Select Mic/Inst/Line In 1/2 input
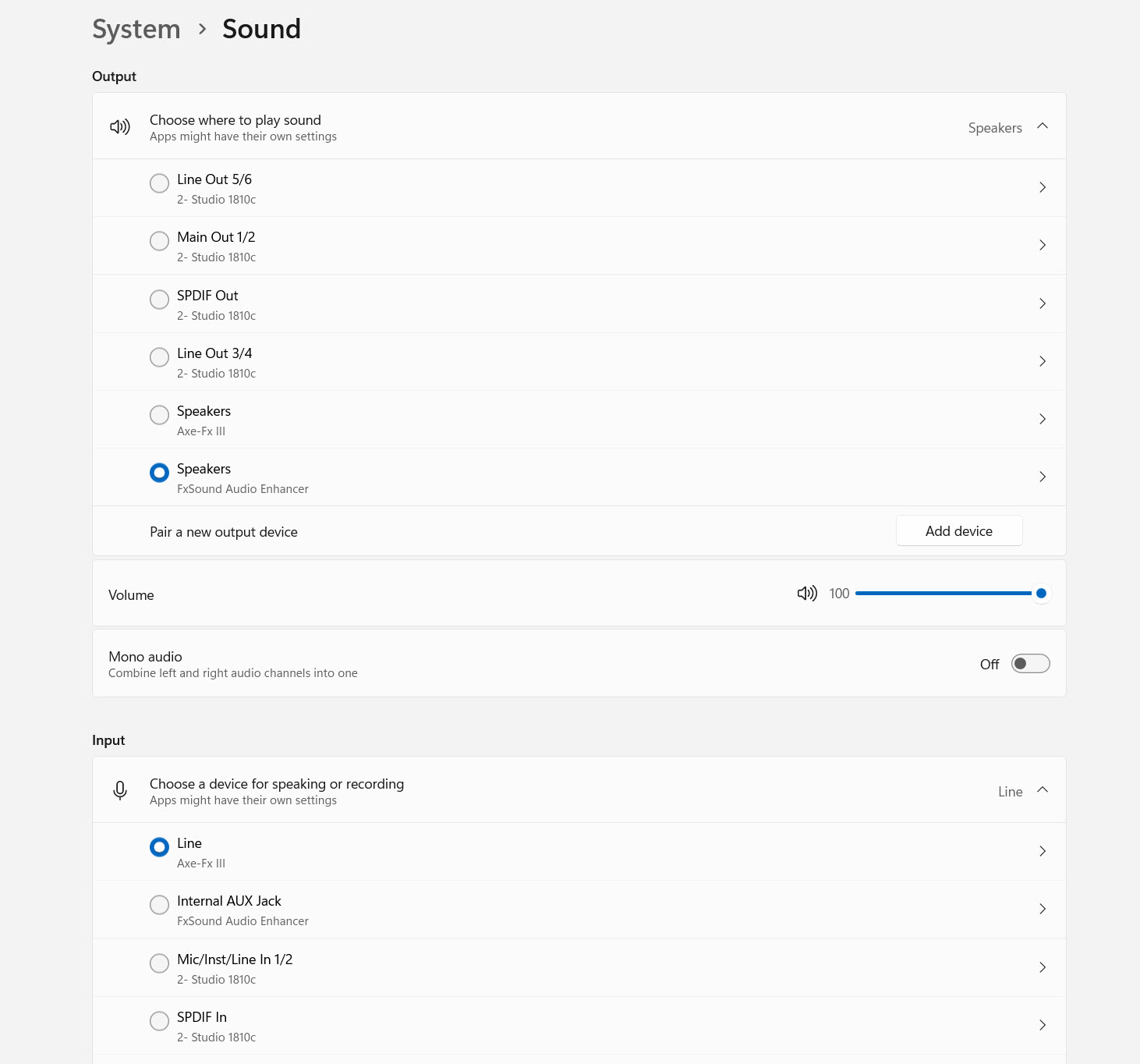This screenshot has width=1140, height=1064. pos(159,963)
